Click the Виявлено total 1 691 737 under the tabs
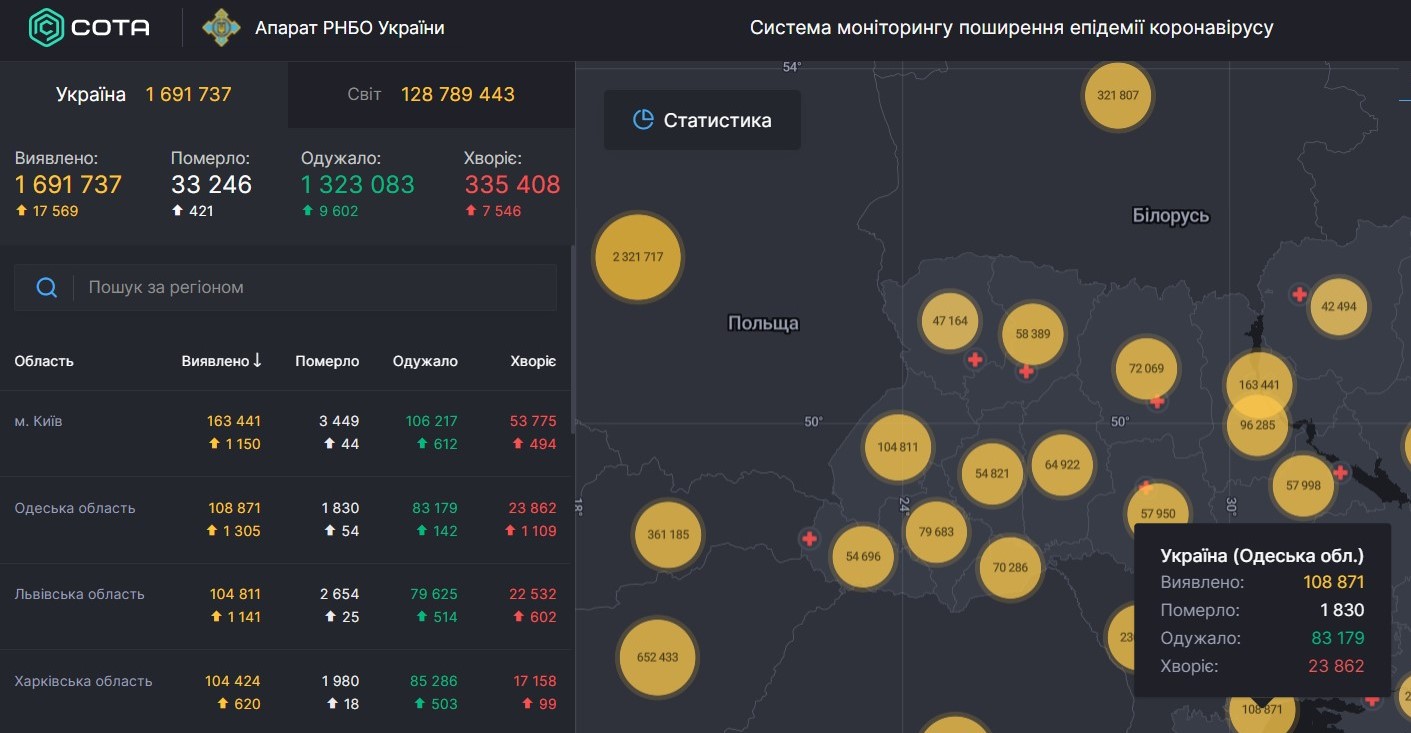The image size is (1411, 733). 68,185
